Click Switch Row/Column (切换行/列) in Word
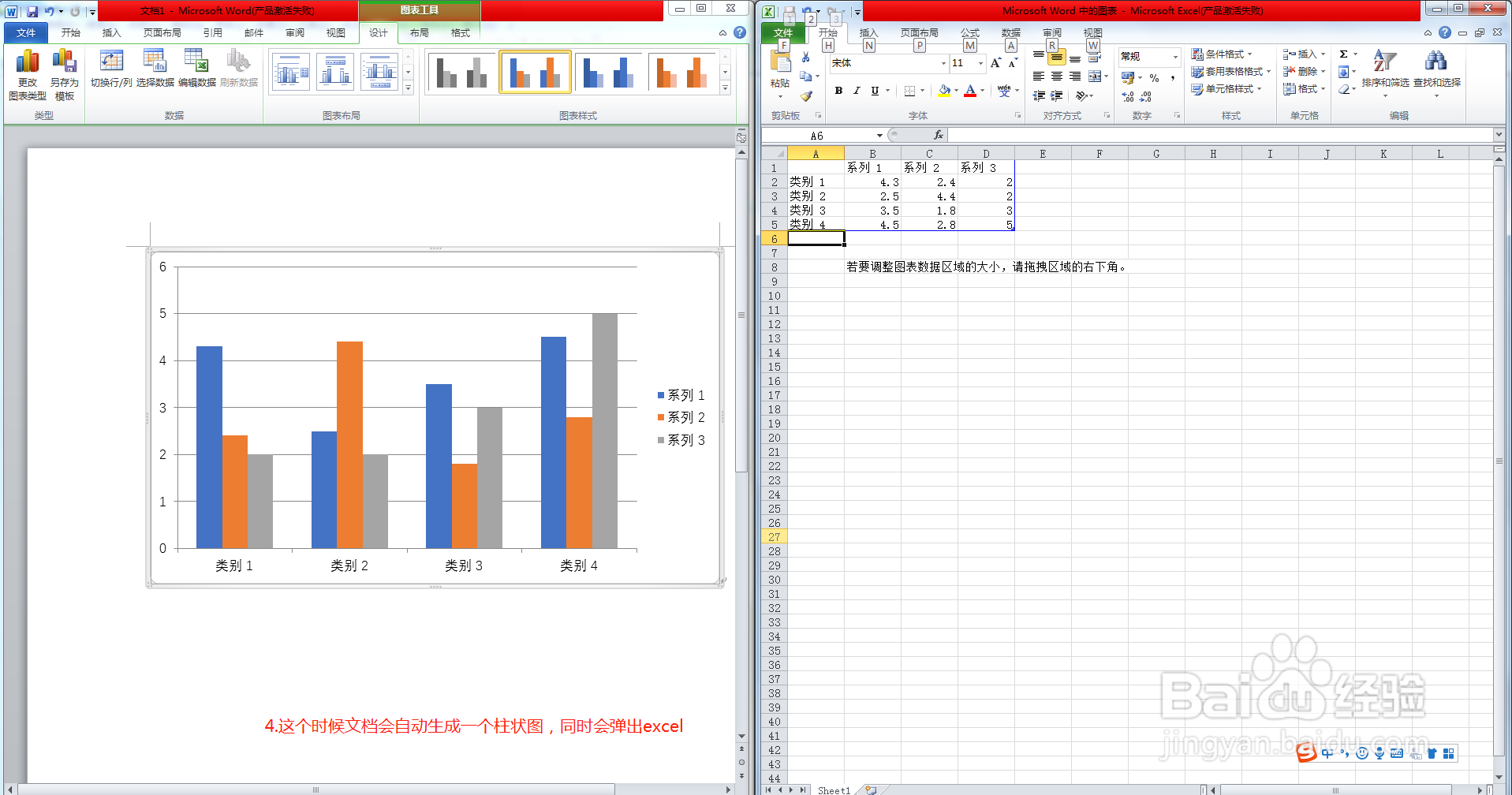The height and width of the screenshot is (795, 1512). tap(111, 69)
